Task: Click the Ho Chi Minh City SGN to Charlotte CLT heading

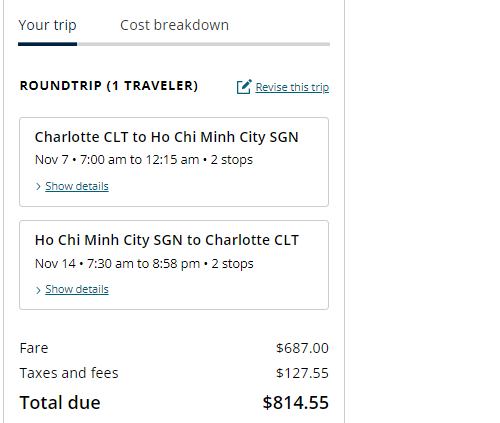Action: pyautogui.click(x=167, y=240)
